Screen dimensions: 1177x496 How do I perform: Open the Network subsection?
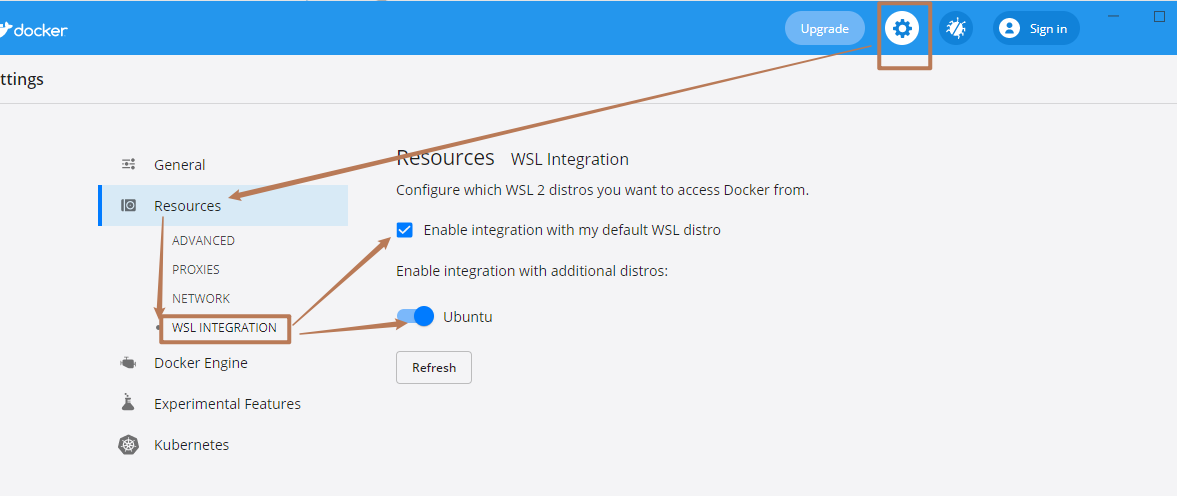(x=201, y=299)
